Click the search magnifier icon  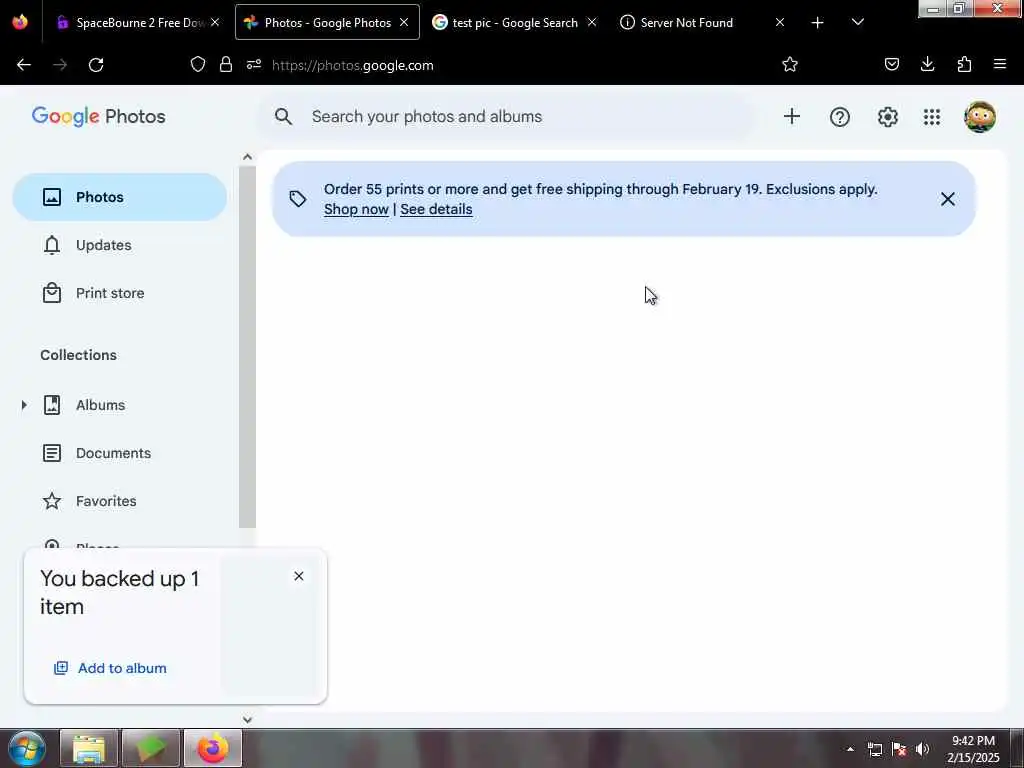[283, 116]
